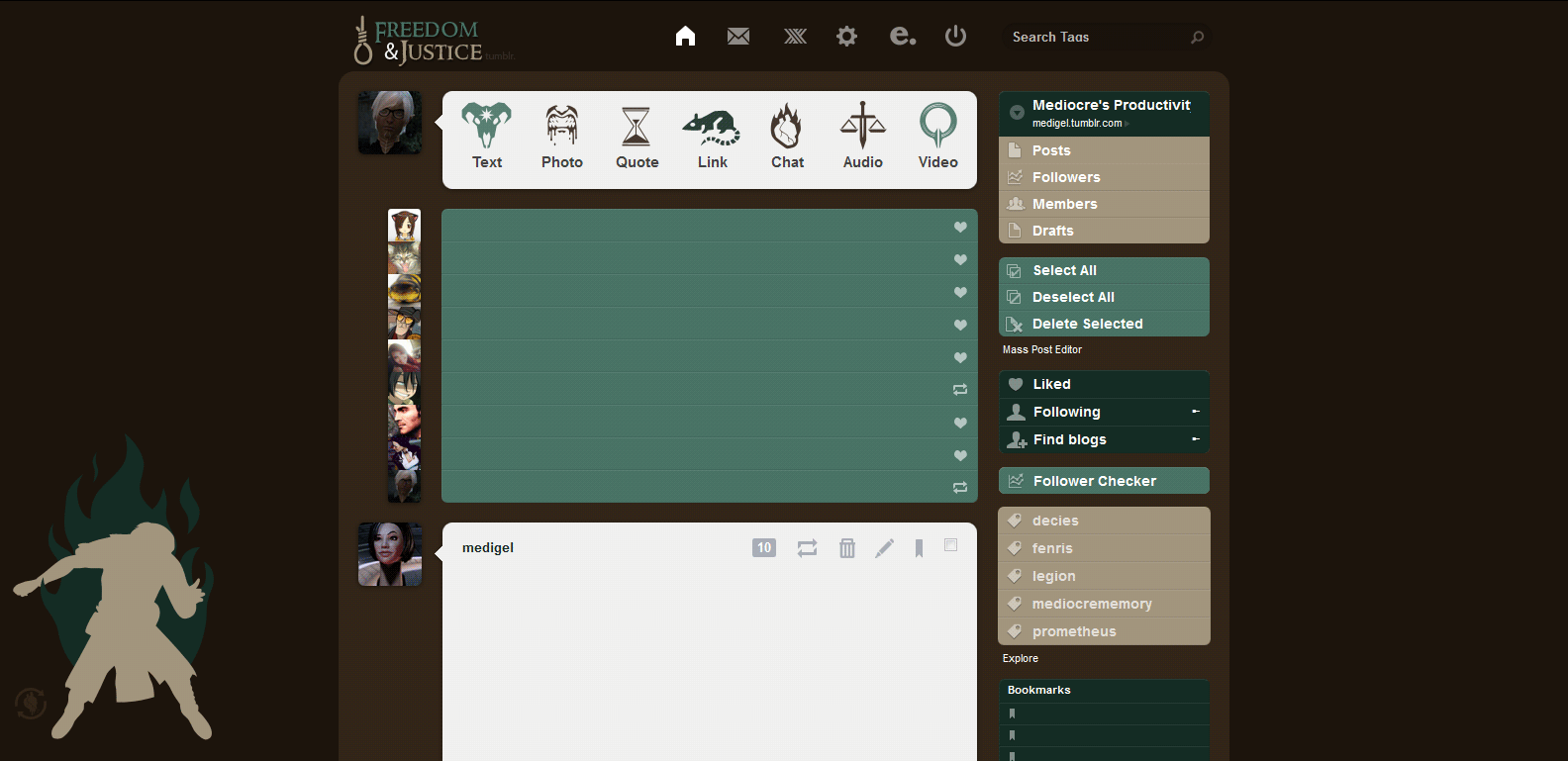
Task: Create a new Photo post
Action: coord(562,137)
